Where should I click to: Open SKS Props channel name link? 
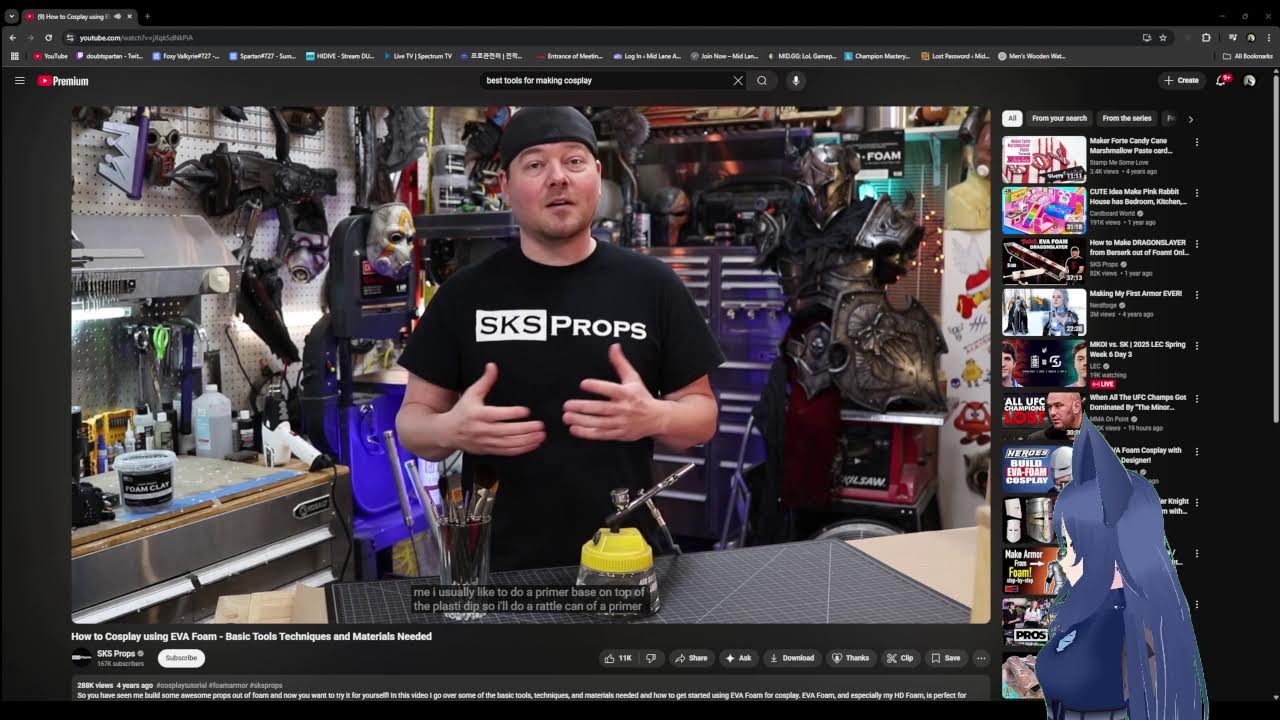coord(116,654)
